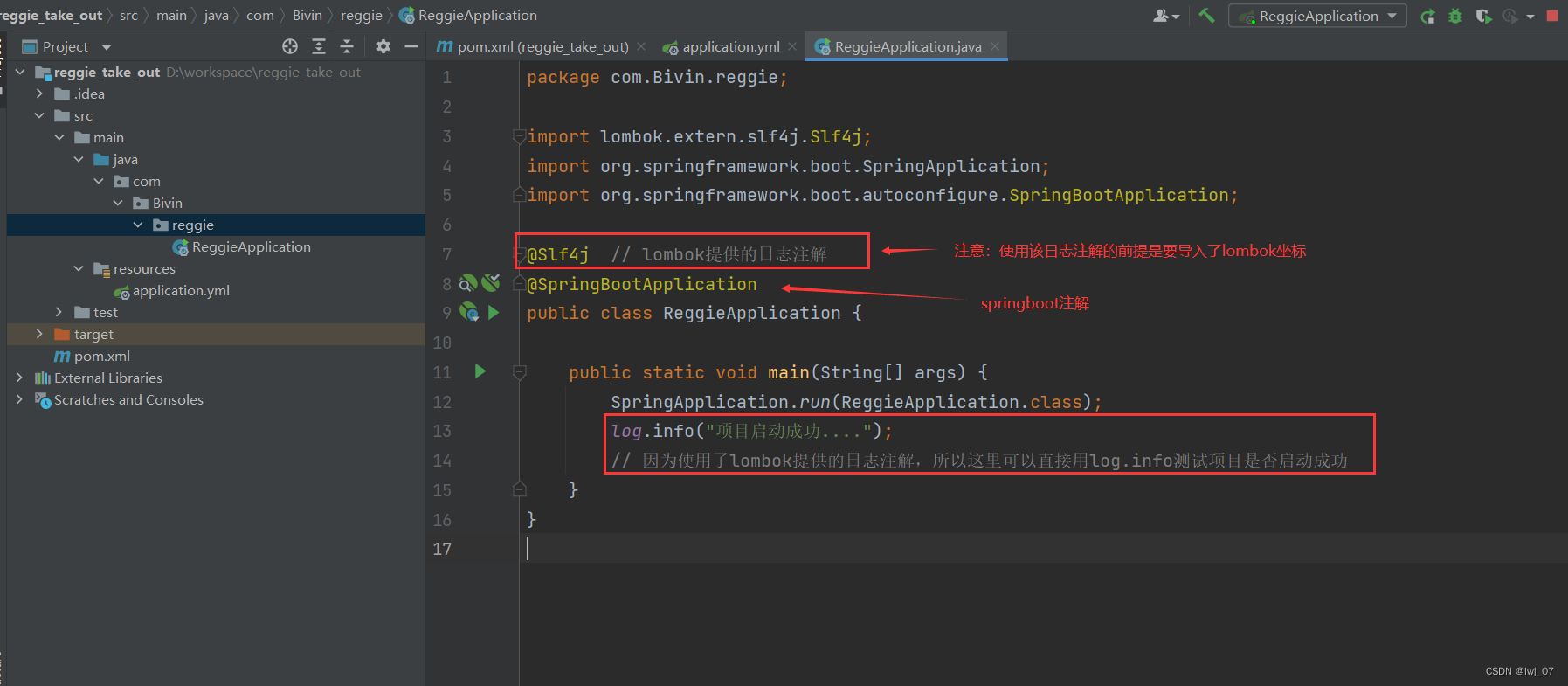Click the 'log.info' call on line 13
This screenshot has height=686, width=1568.
[652, 431]
